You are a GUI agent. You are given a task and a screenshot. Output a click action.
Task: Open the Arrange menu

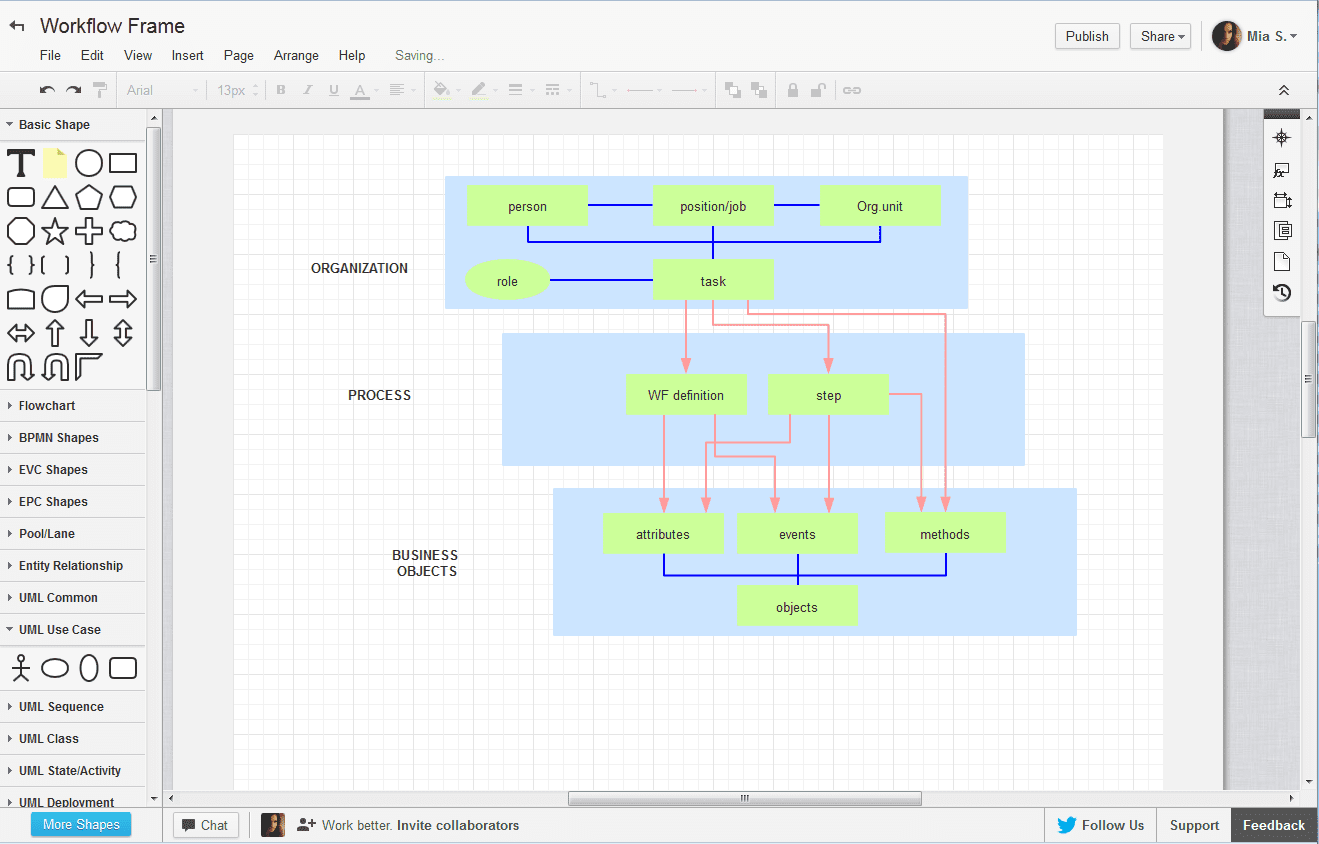click(x=295, y=55)
